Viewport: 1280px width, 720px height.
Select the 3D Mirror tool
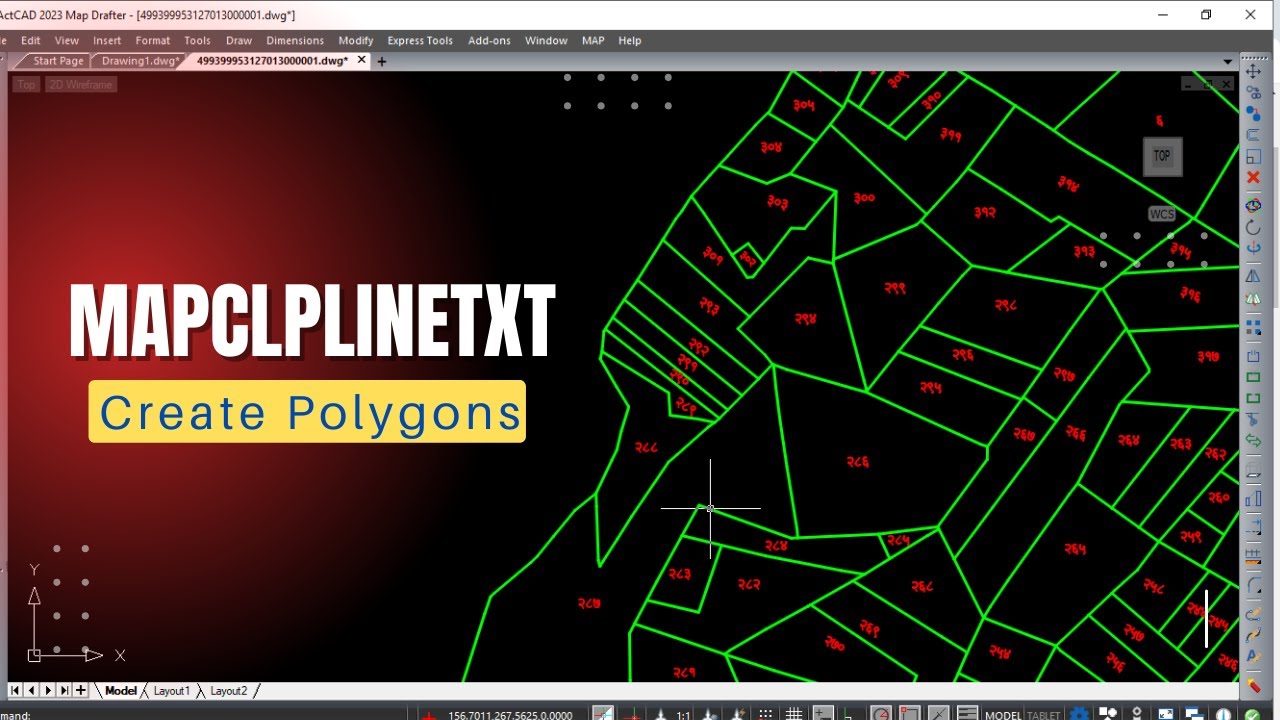pos(1253,298)
